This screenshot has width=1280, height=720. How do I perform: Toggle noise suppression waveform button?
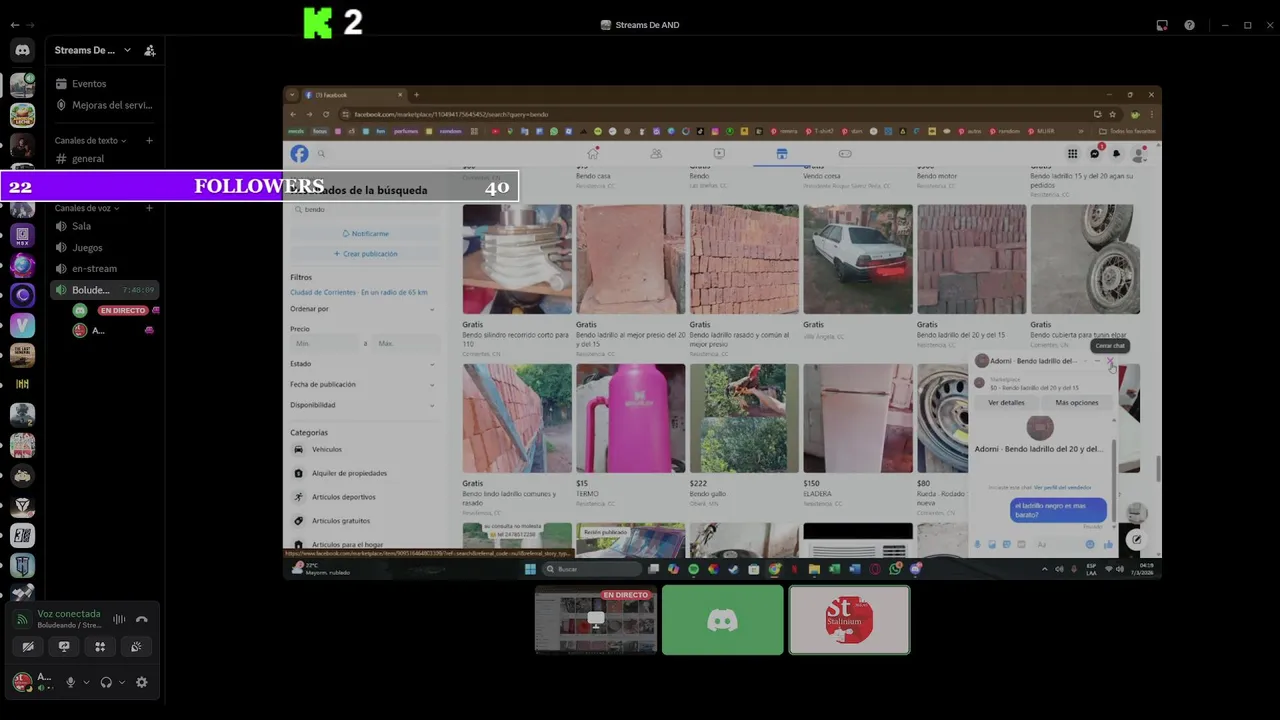click(119, 619)
